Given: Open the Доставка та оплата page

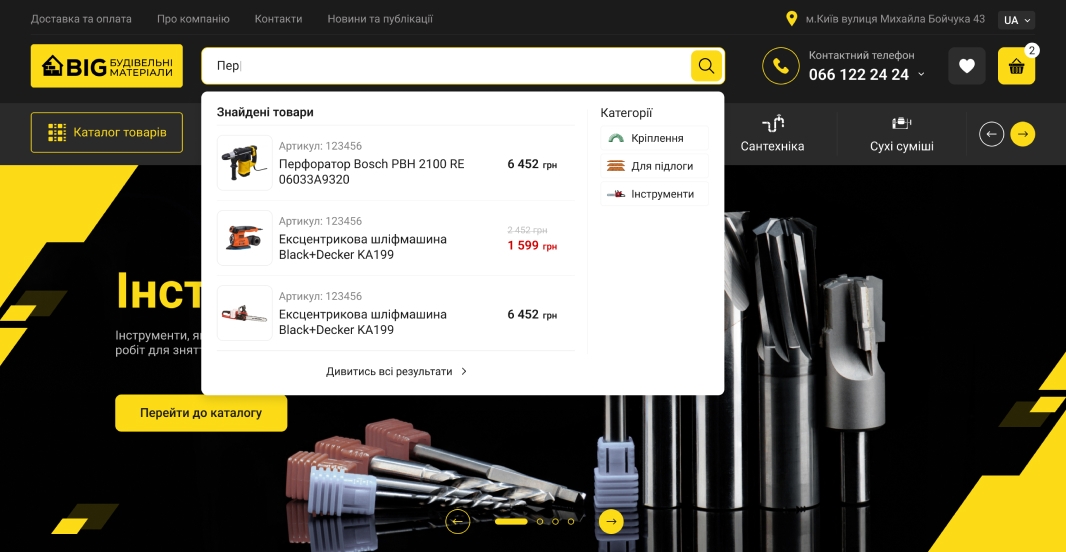Looking at the screenshot, I should 81,19.
